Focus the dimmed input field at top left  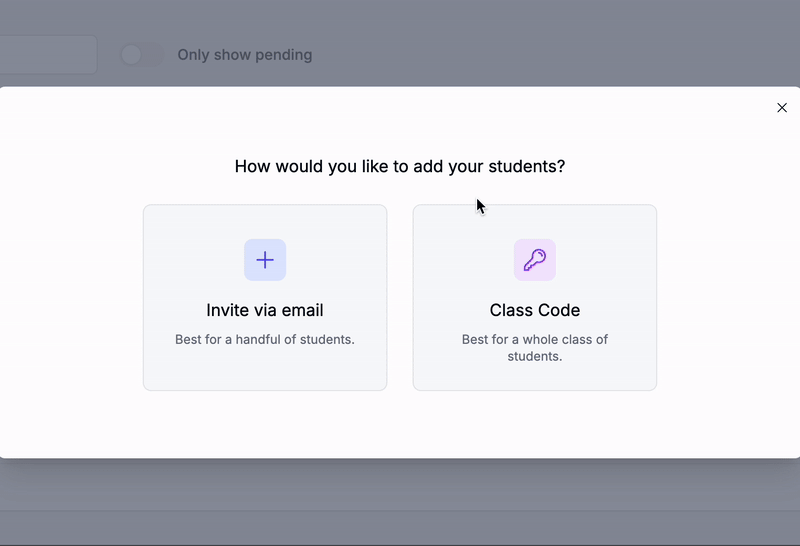coord(48,55)
